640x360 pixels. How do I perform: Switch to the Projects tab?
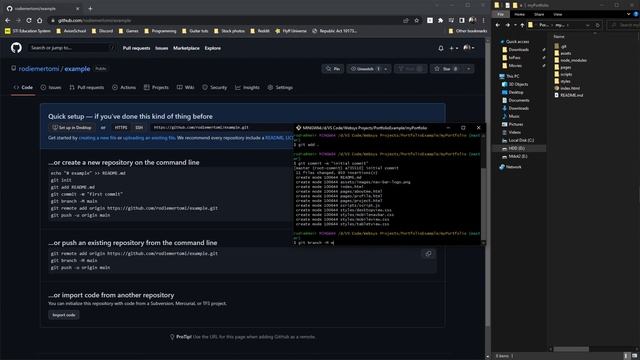click(x=156, y=87)
